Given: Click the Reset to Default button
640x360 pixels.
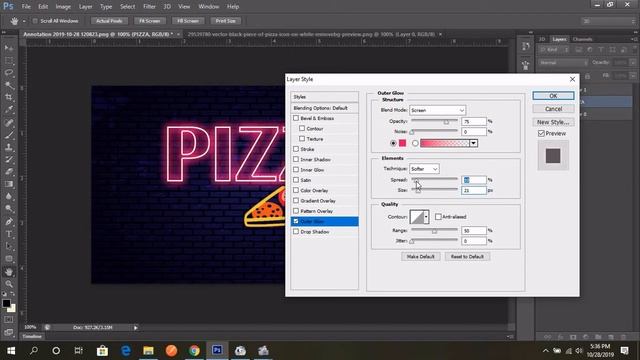Looking at the screenshot, I should click(467, 256).
